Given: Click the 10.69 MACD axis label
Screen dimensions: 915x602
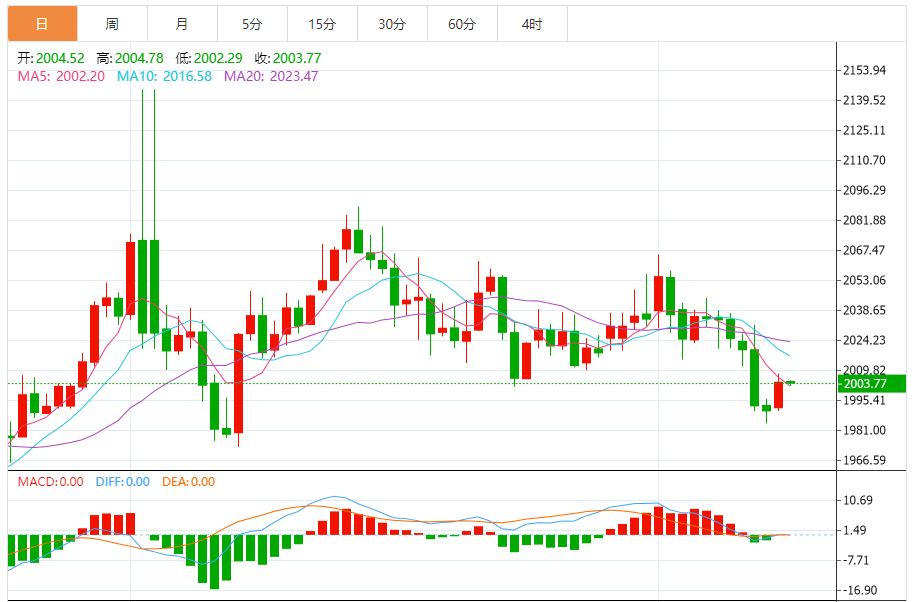Looking at the screenshot, I should click(858, 500).
